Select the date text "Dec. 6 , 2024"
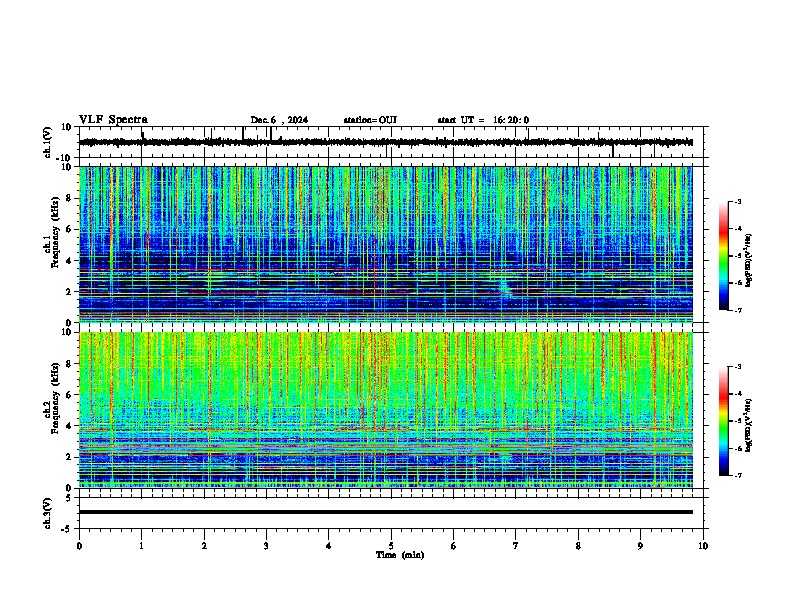Image resolution: width=792 pixels, height=612 pixels. click(279, 120)
